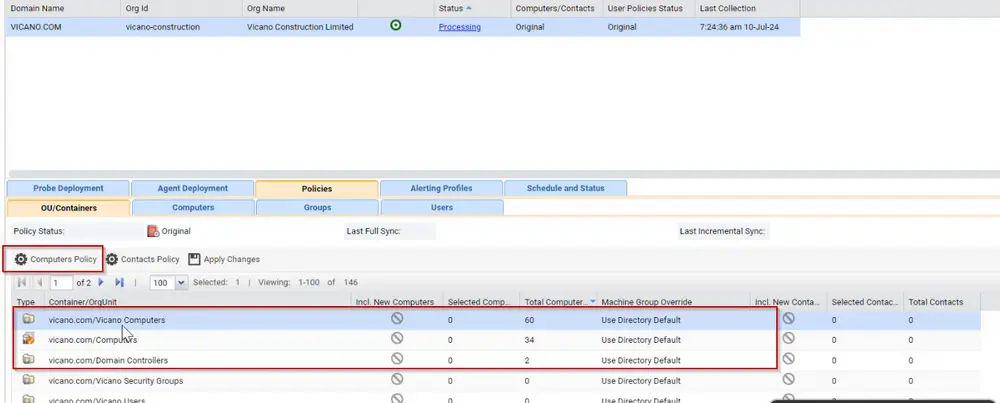This screenshot has height=403, width=1000.
Task: Open the Alerting Profiles tab
Action: (441, 188)
